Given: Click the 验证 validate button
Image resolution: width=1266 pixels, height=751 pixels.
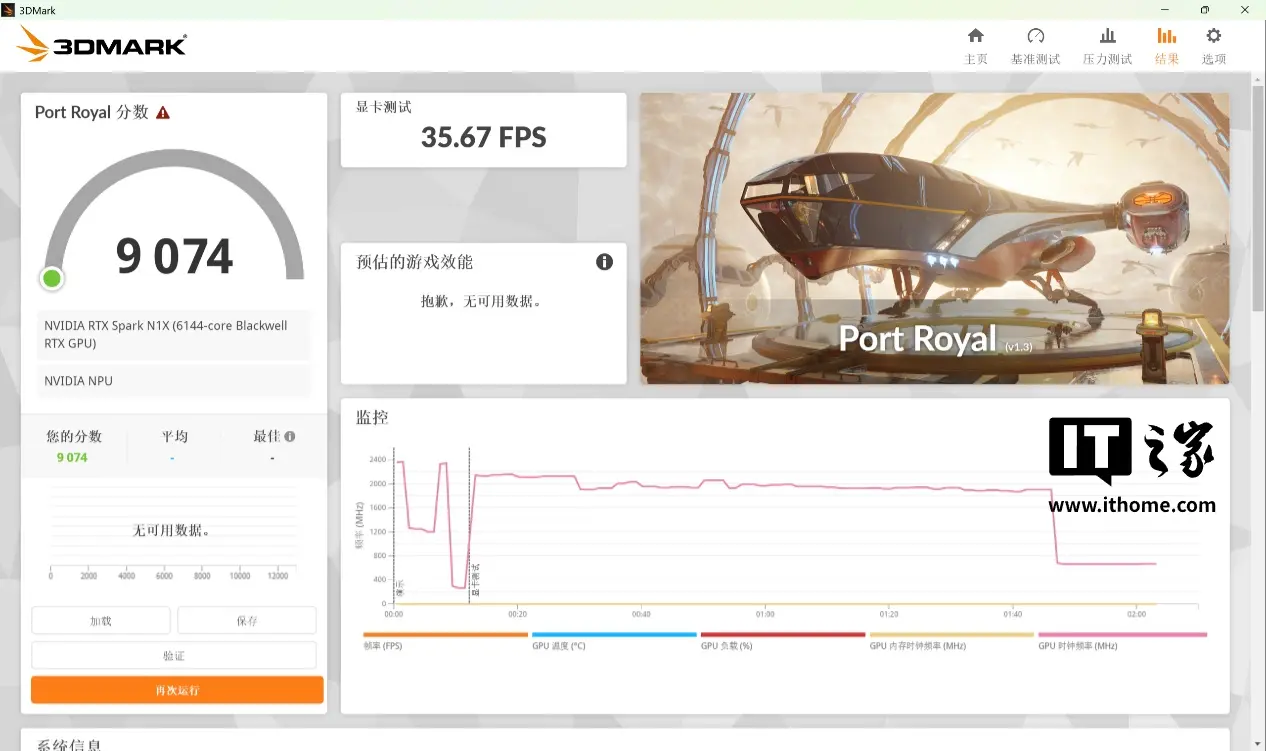Looking at the screenshot, I should pos(174,656).
